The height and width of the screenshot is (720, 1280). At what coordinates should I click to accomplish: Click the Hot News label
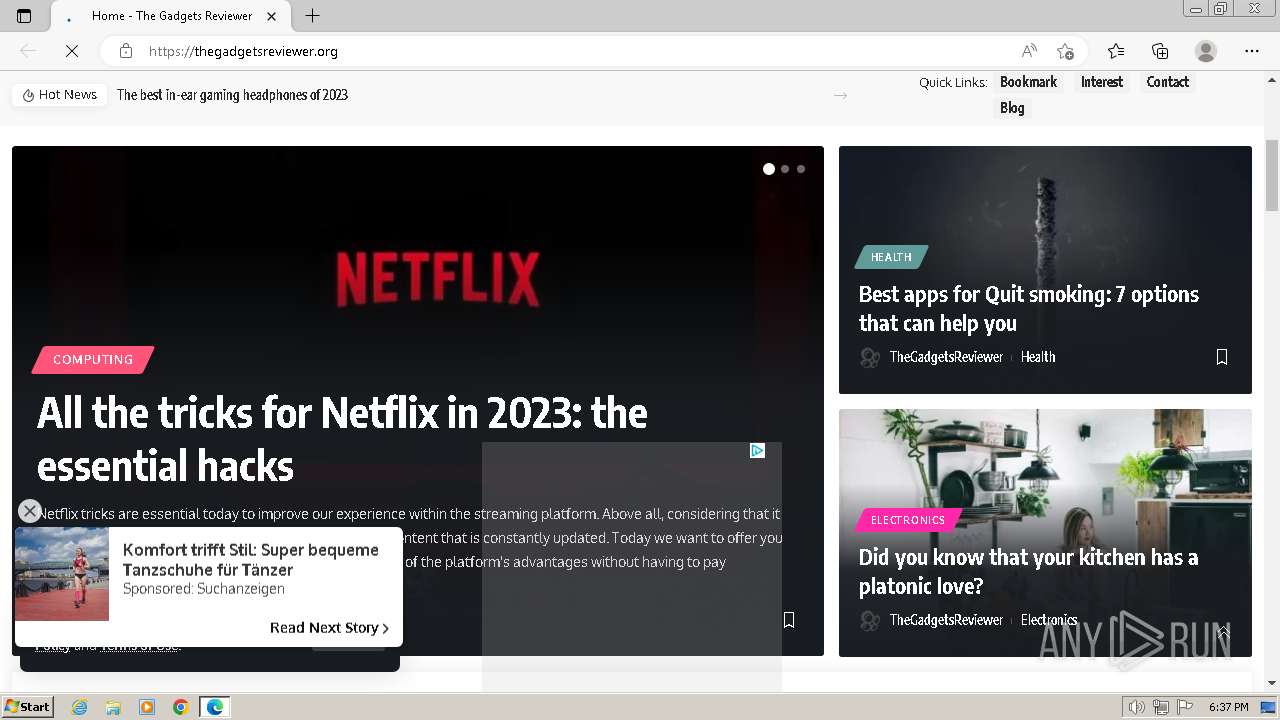coord(60,95)
